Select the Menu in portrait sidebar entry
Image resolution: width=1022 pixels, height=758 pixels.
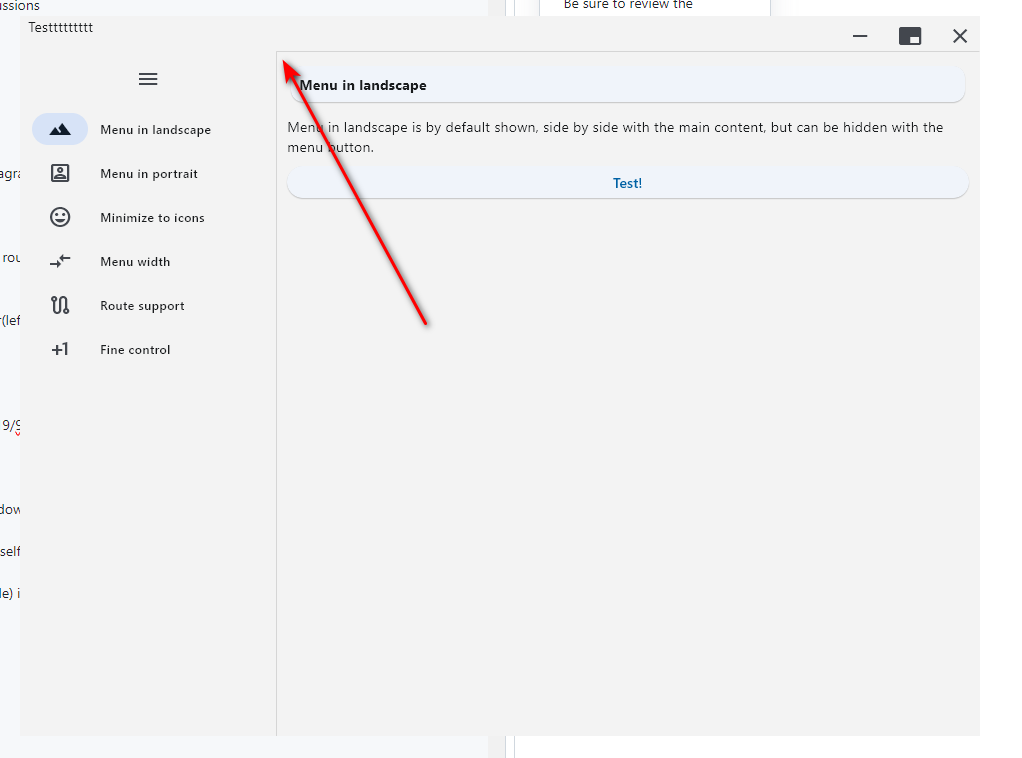pyautogui.click(x=149, y=173)
